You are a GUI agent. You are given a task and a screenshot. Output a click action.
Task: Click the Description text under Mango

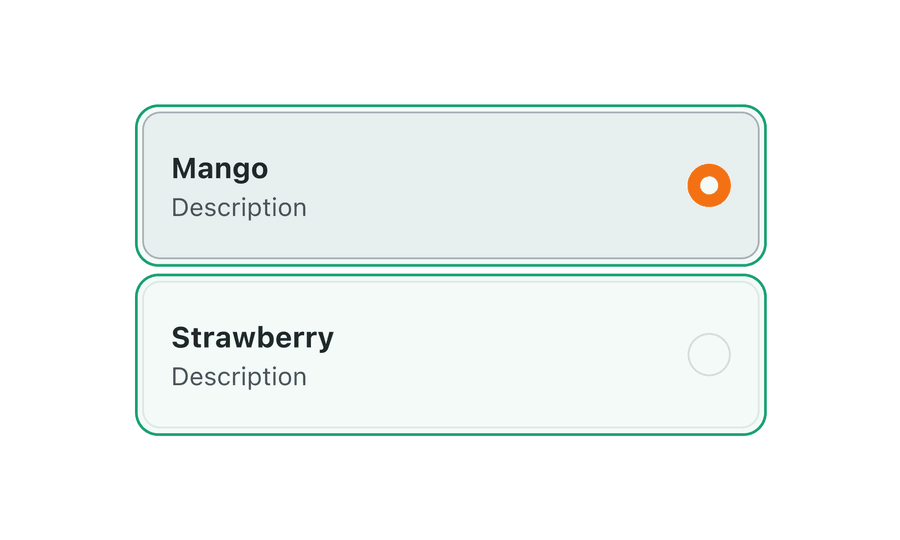point(239,208)
